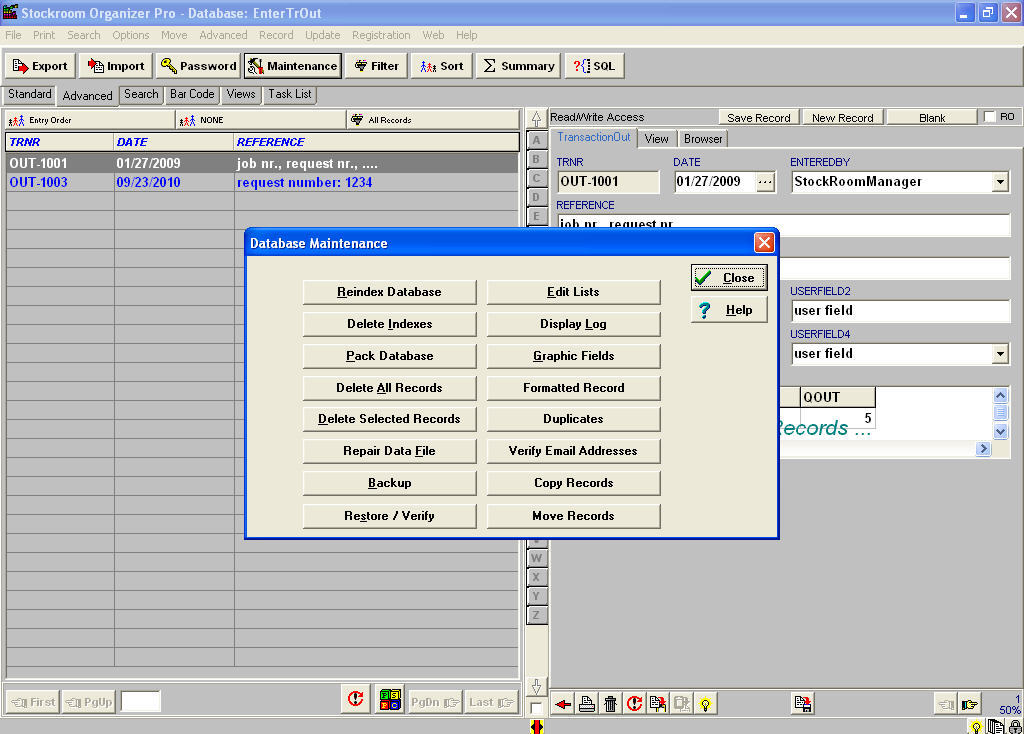The width and height of the screenshot is (1024, 734).
Task: Click the copy record icon beside refresh
Action: (x=658, y=704)
